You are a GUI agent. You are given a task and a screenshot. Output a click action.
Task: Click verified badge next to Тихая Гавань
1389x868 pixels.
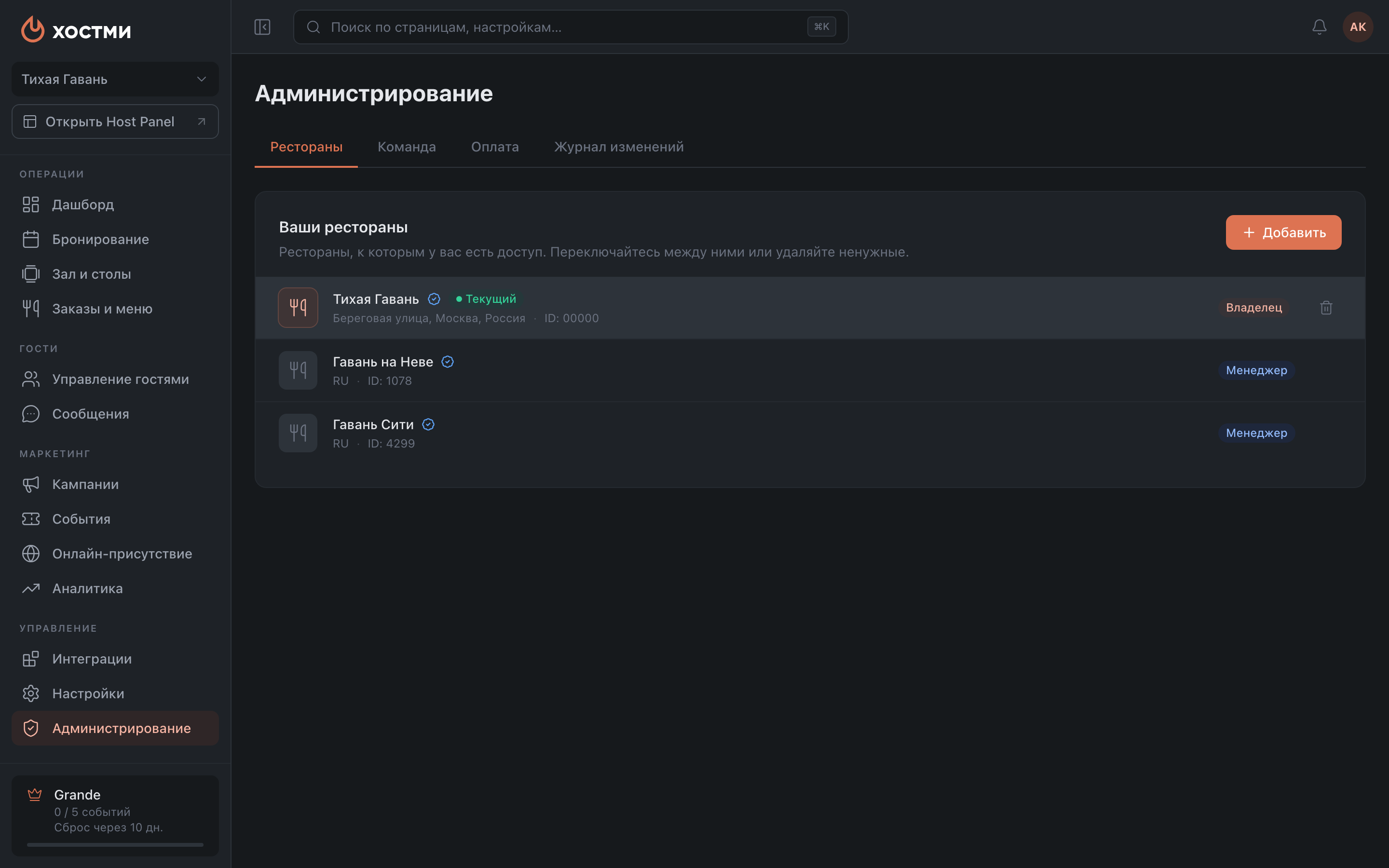click(434, 299)
